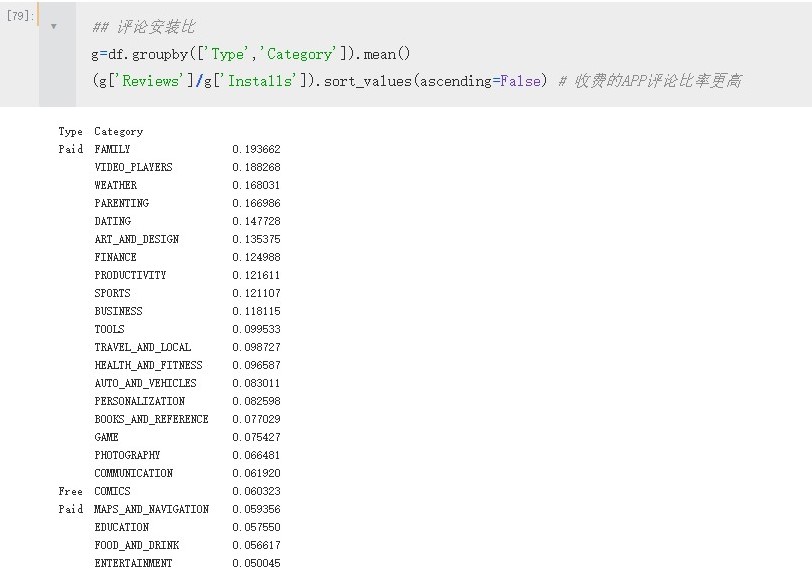Viewport: 812px width, 573px height.
Task: Select the Type column header in output
Action: point(70,132)
